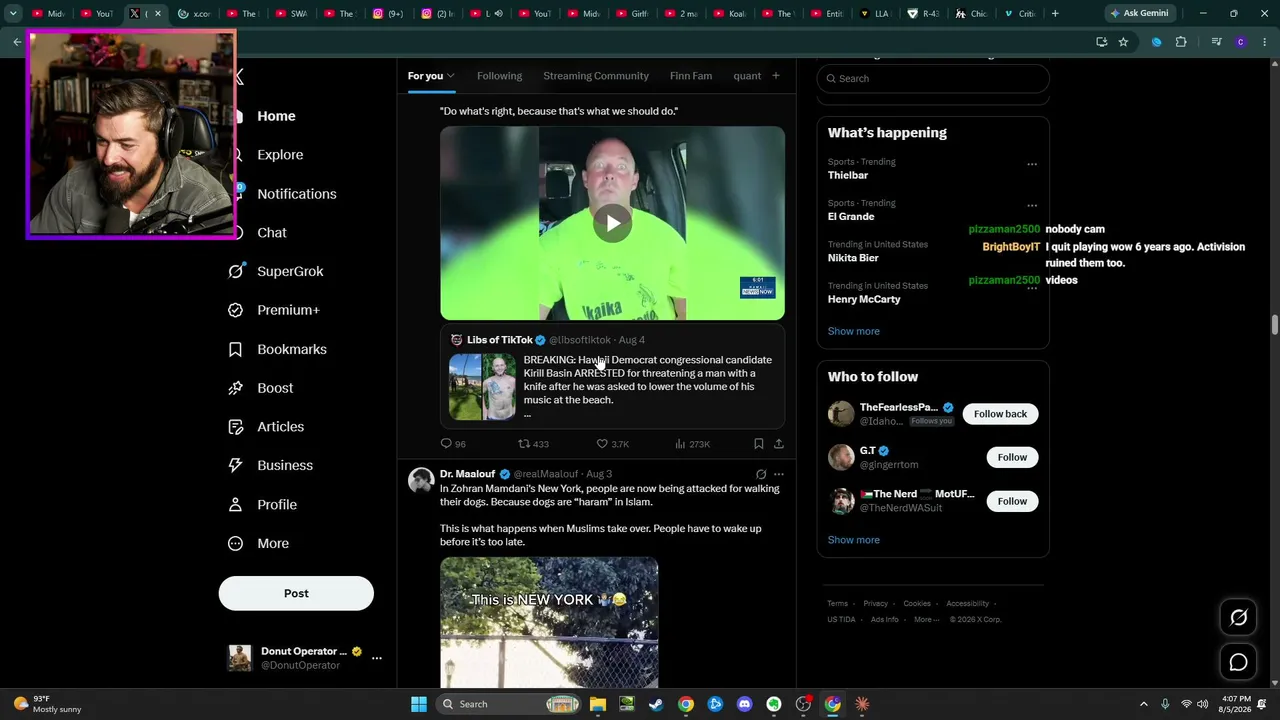This screenshot has height=720, width=1280.
Task: Open more options on Dr. Maalouf's post
Action: [779, 474]
